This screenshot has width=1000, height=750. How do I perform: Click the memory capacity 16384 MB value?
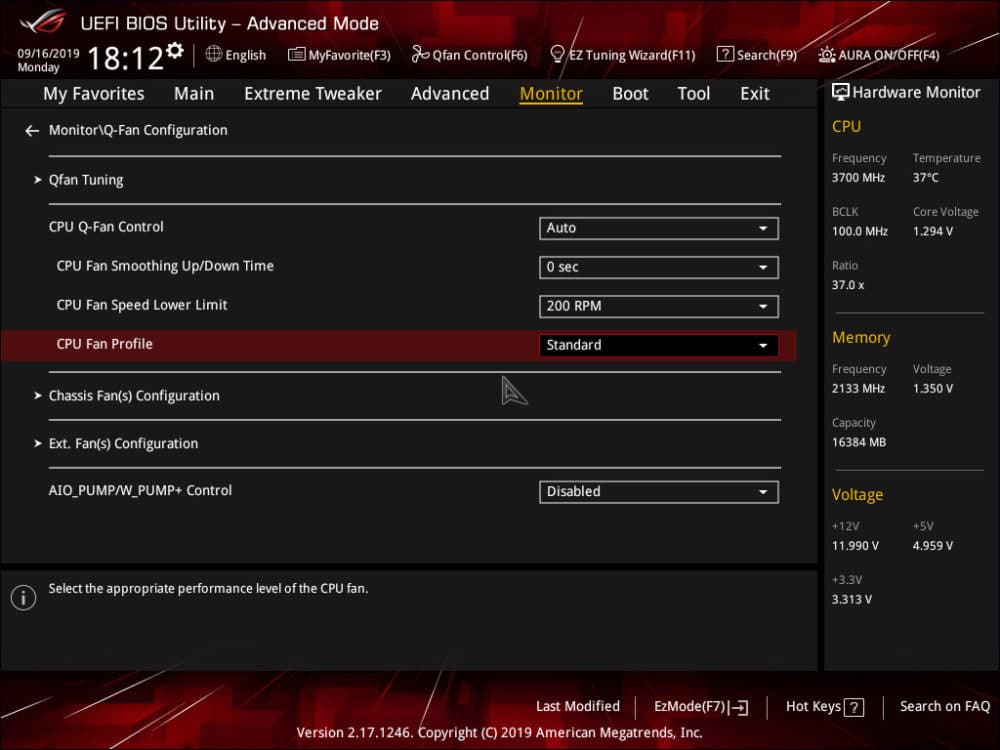click(x=858, y=443)
